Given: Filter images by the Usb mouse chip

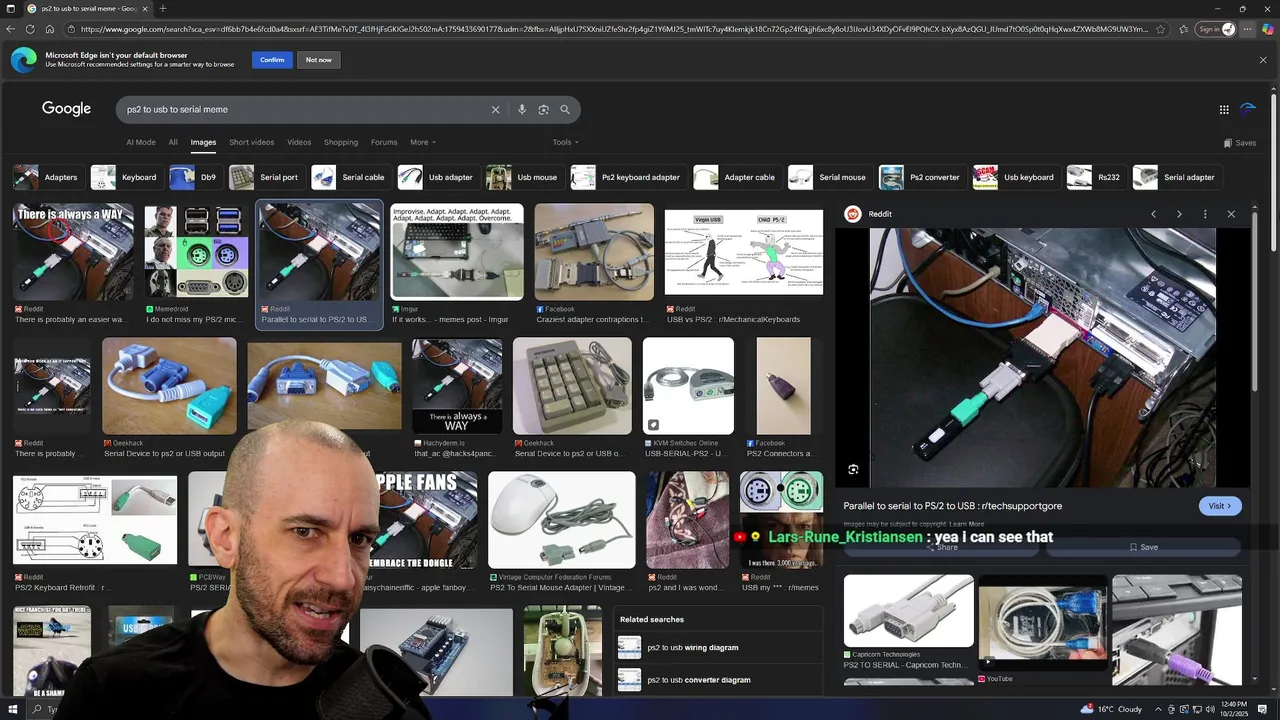Looking at the screenshot, I should coord(523,177).
